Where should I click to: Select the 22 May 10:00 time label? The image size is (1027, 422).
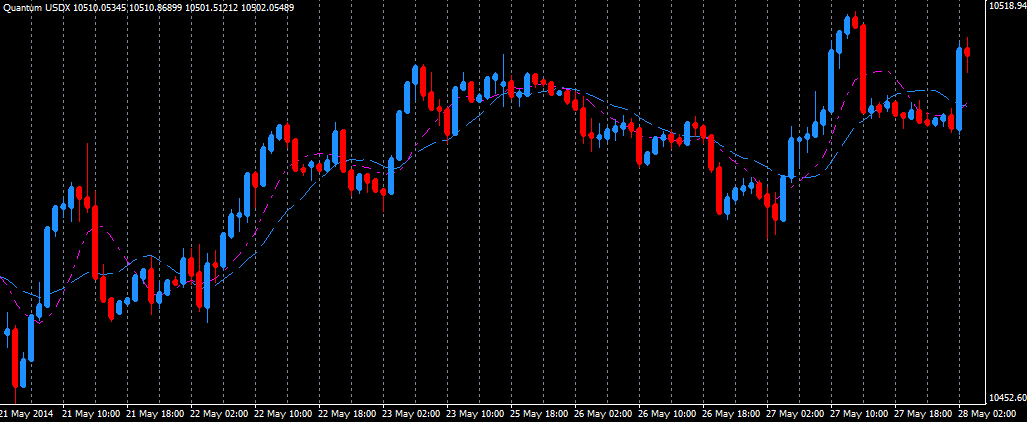pos(283,413)
